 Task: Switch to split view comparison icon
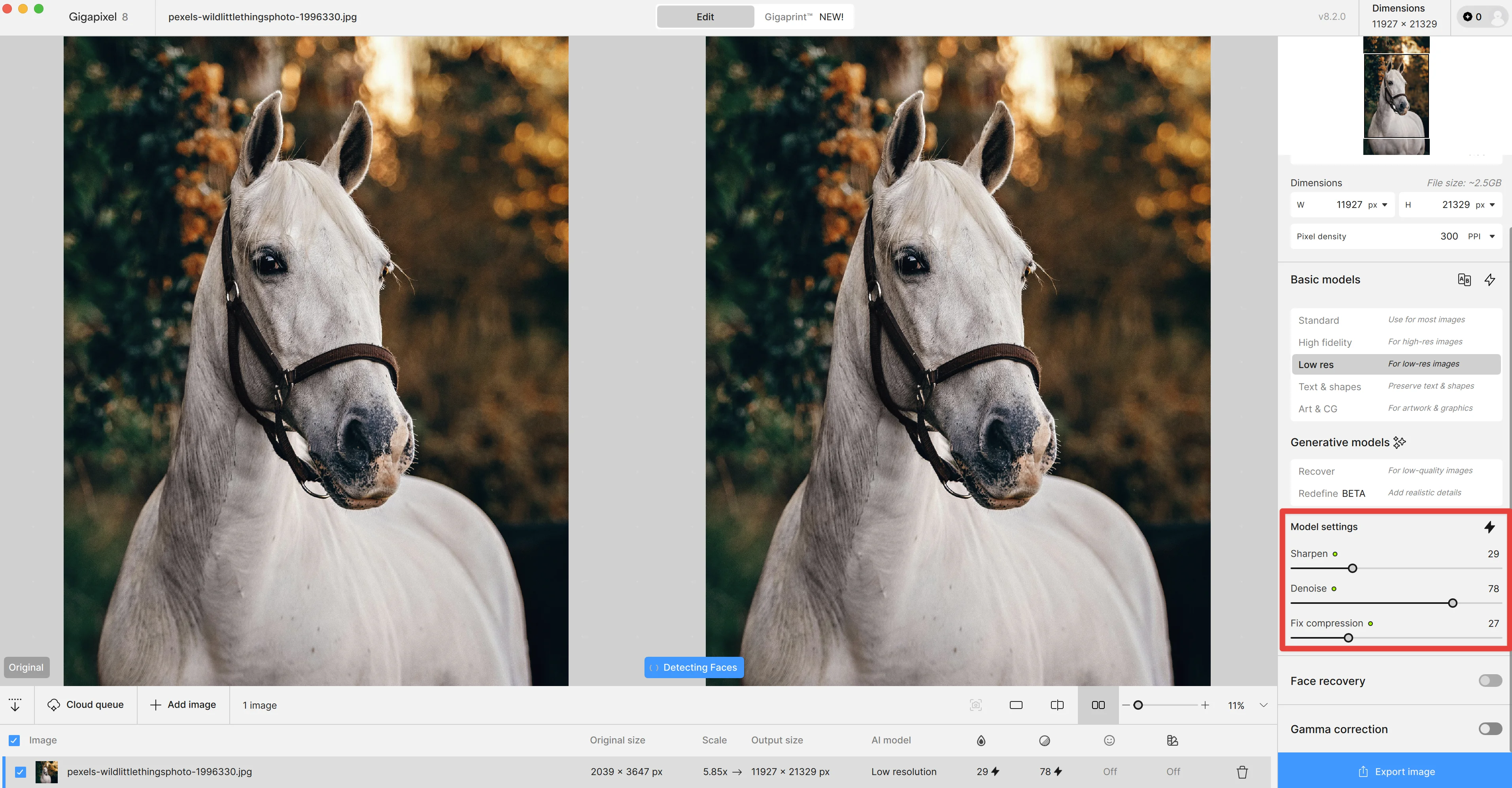coord(1057,705)
